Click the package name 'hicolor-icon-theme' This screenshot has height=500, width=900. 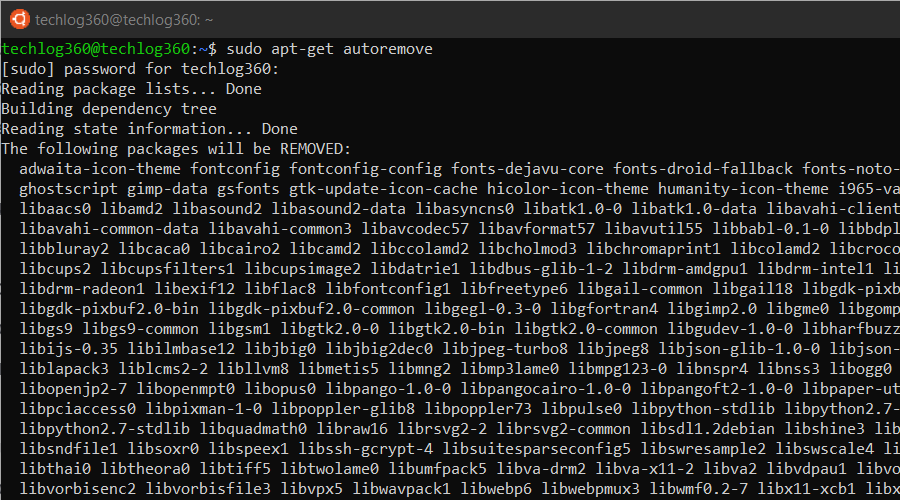pyautogui.click(x=568, y=189)
